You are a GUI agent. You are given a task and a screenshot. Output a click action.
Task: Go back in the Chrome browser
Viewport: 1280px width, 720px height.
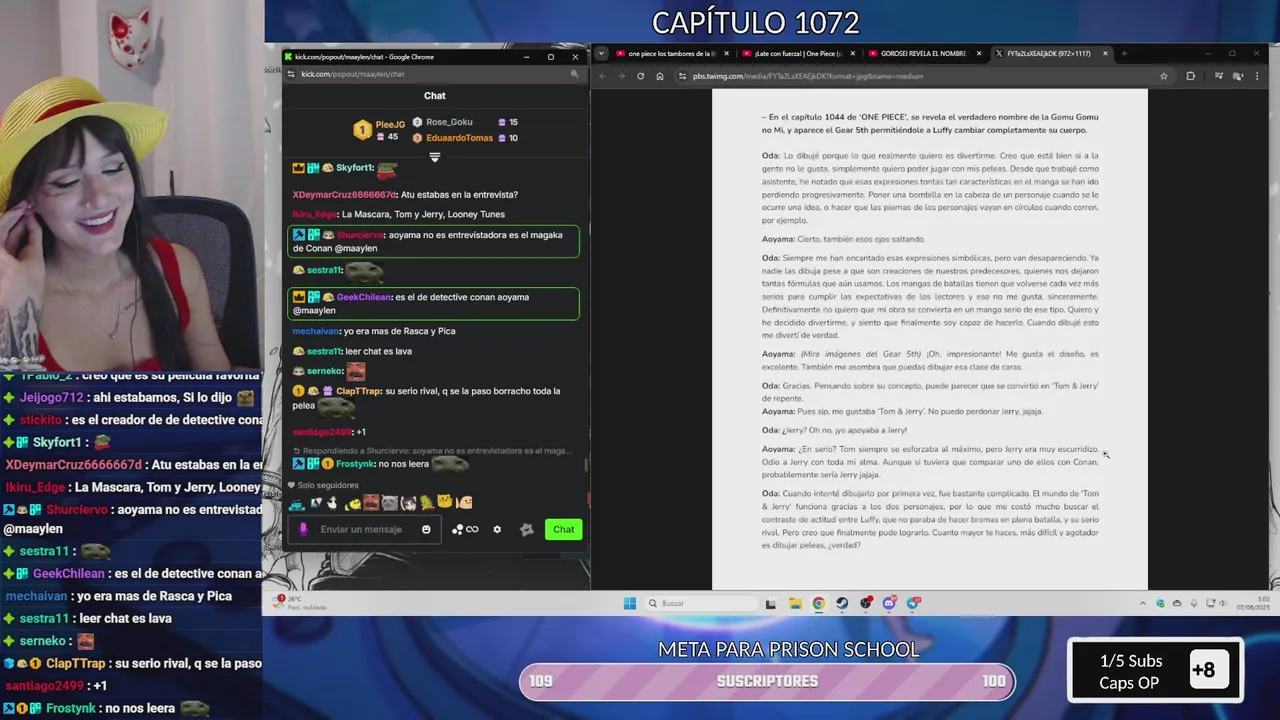(602, 76)
